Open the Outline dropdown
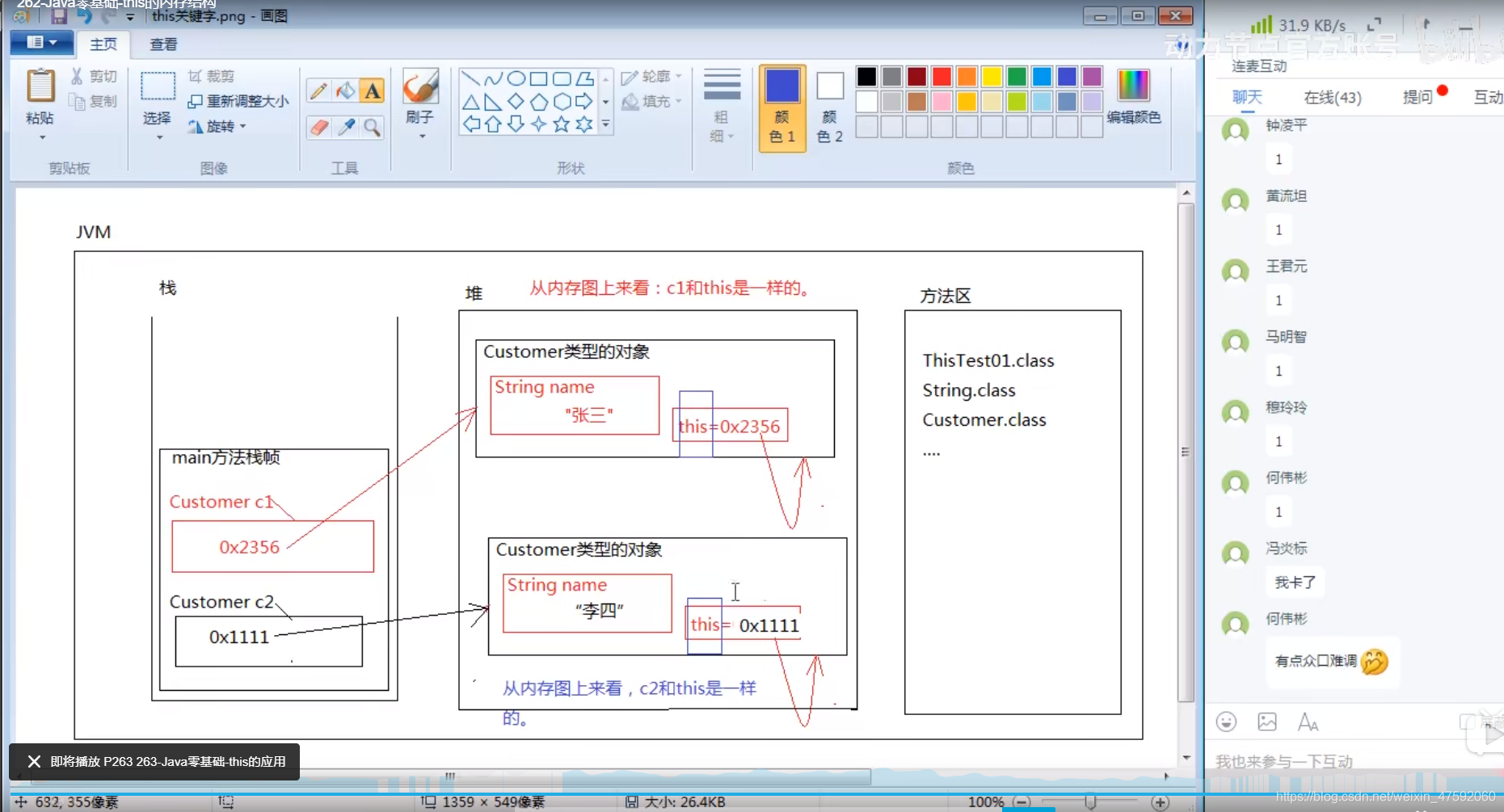Viewport: 1504px width, 812px height. point(651,77)
